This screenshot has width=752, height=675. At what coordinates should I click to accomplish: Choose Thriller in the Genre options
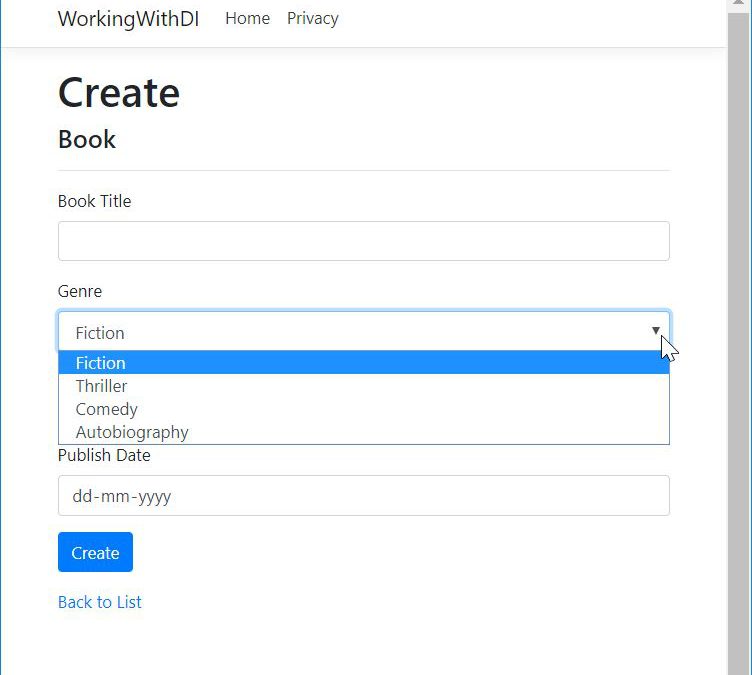(102, 386)
